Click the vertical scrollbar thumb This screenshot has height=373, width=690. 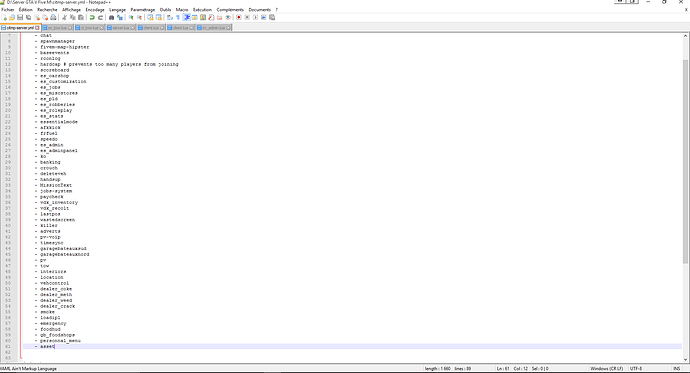pos(685,161)
